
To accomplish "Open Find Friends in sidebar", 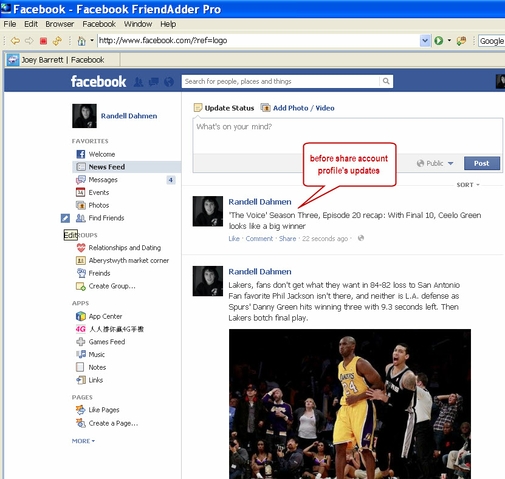I will pyautogui.click(x=106, y=218).
